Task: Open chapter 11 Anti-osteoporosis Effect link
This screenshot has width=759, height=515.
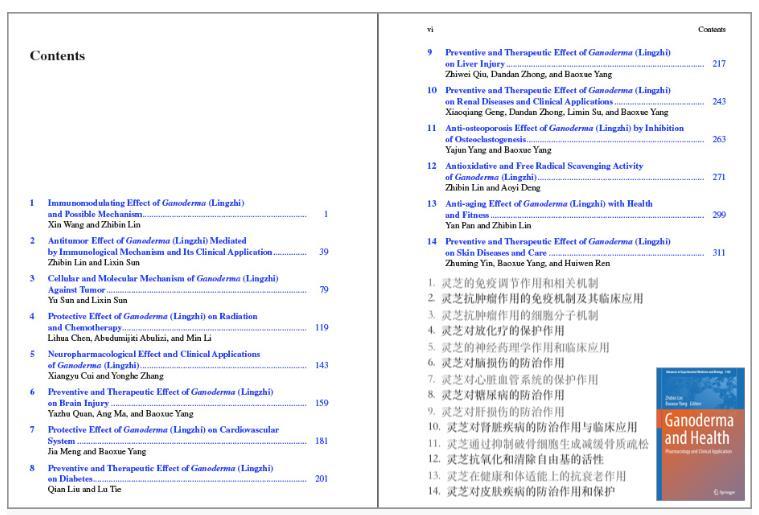Action: (x=564, y=133)
